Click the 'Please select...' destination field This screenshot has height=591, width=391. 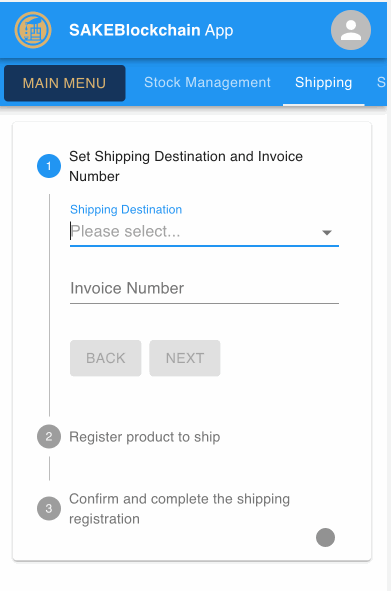coord(204,231)
